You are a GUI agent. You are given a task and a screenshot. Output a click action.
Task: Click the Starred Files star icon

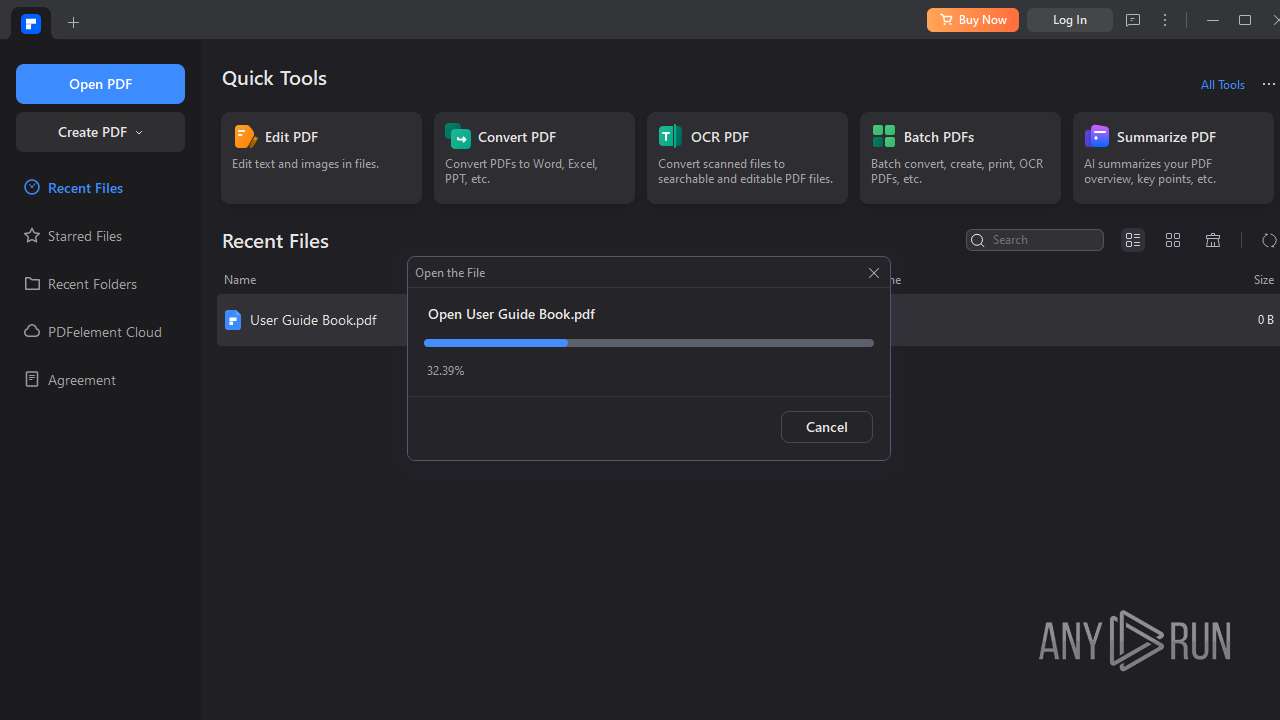(32, 236)
